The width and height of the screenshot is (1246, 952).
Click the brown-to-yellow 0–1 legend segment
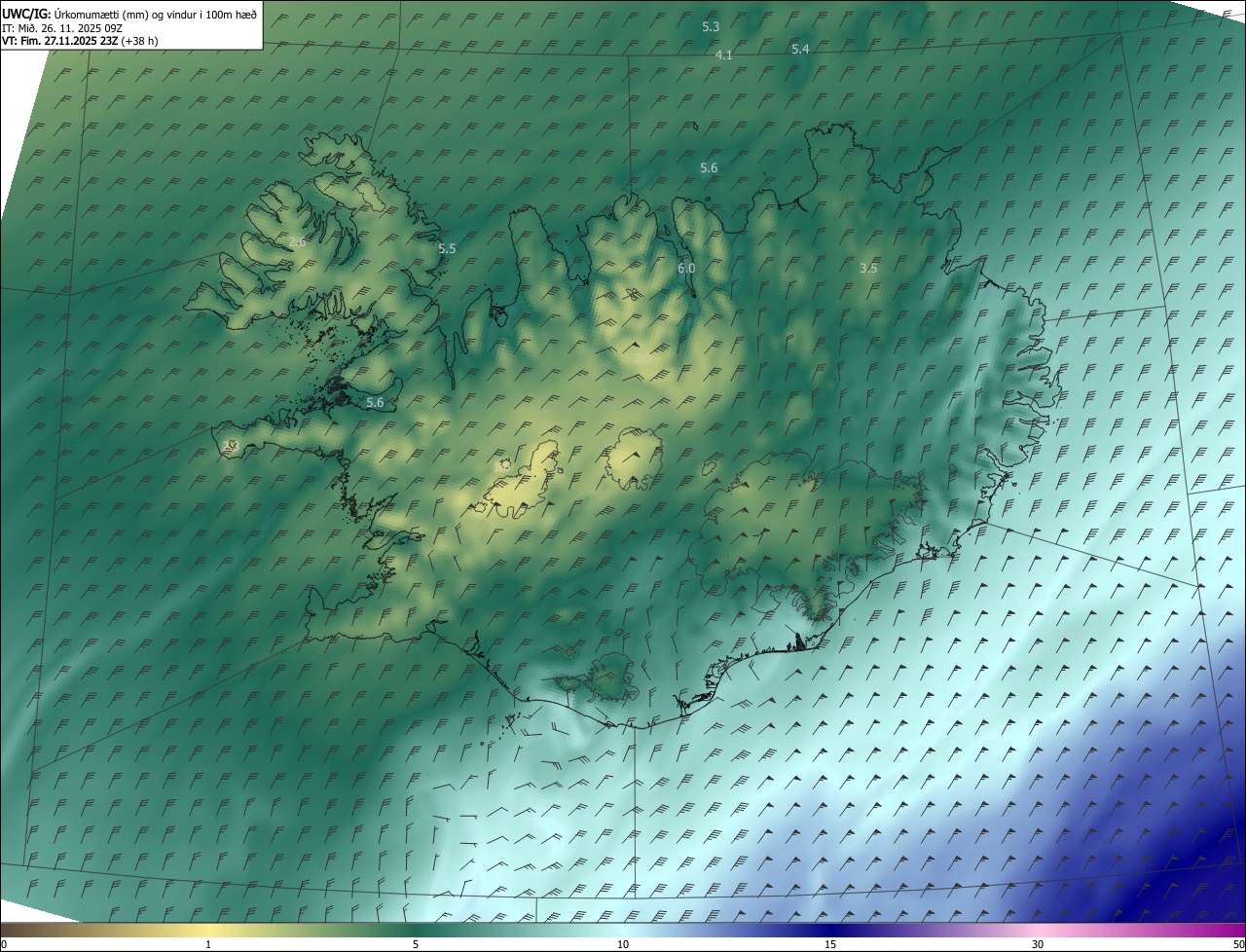click(104, 930)
